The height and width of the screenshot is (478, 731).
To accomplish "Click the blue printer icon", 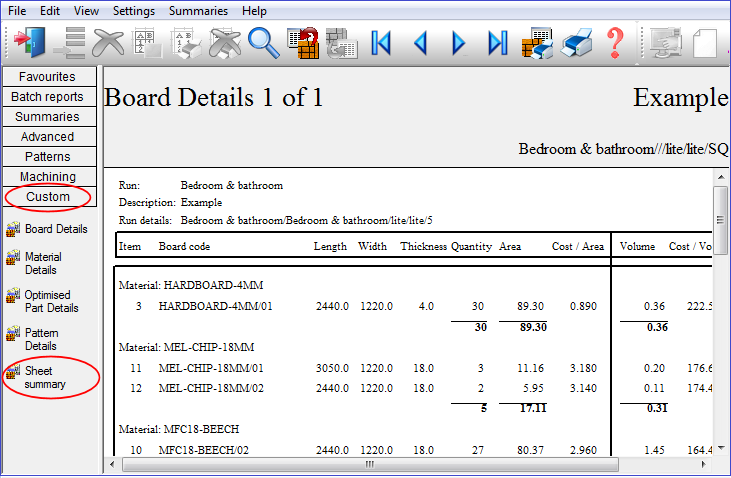I will click(576, 43).
